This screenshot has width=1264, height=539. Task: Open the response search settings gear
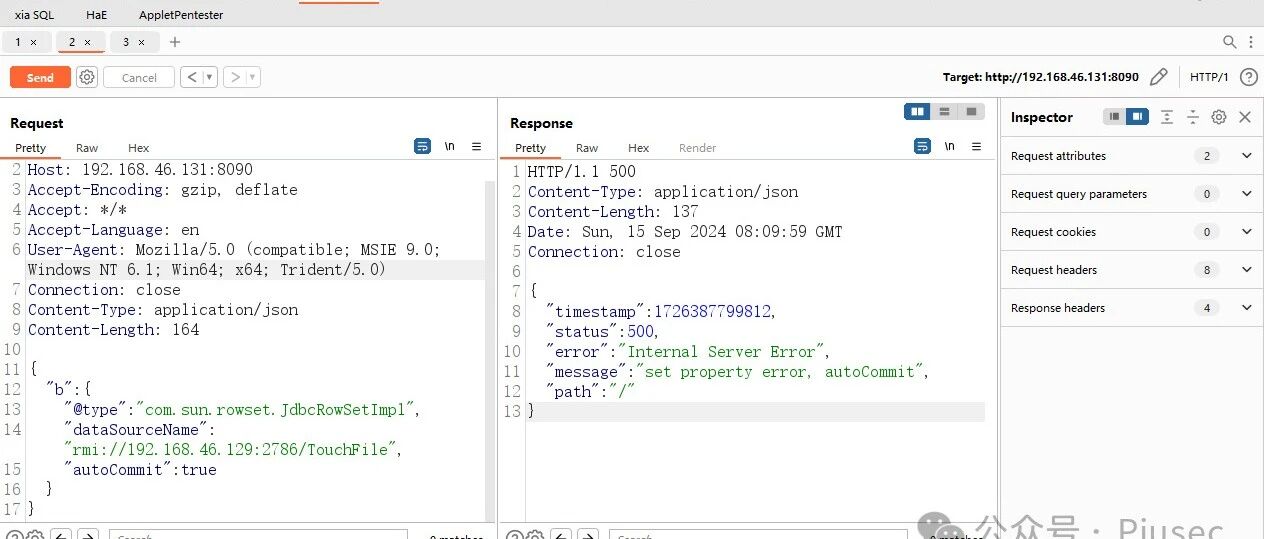[x=534, y=536]
